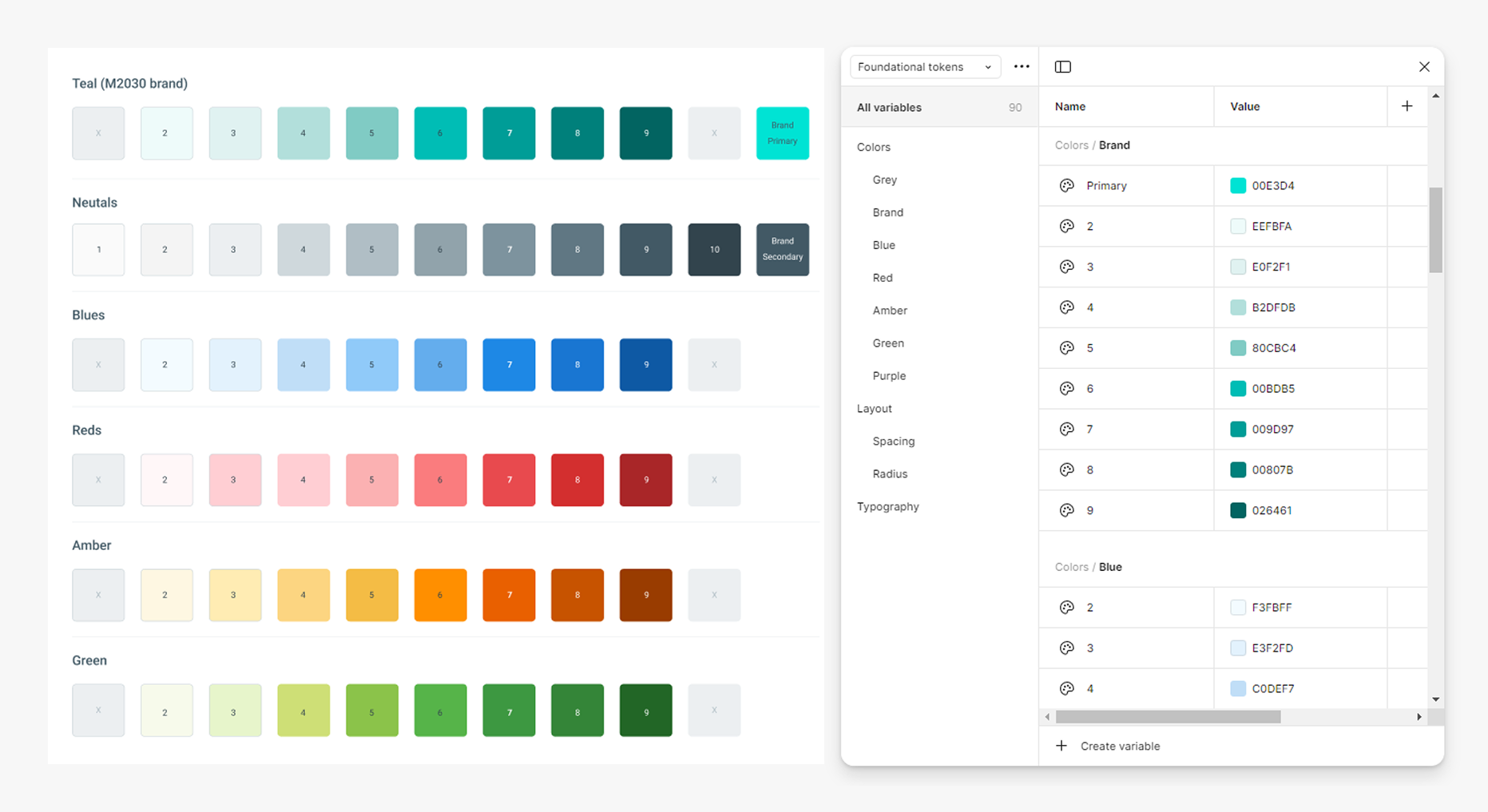Click palette icon in 026461 row
This screenshot has height=812, width=1488.
(1066, 511)
